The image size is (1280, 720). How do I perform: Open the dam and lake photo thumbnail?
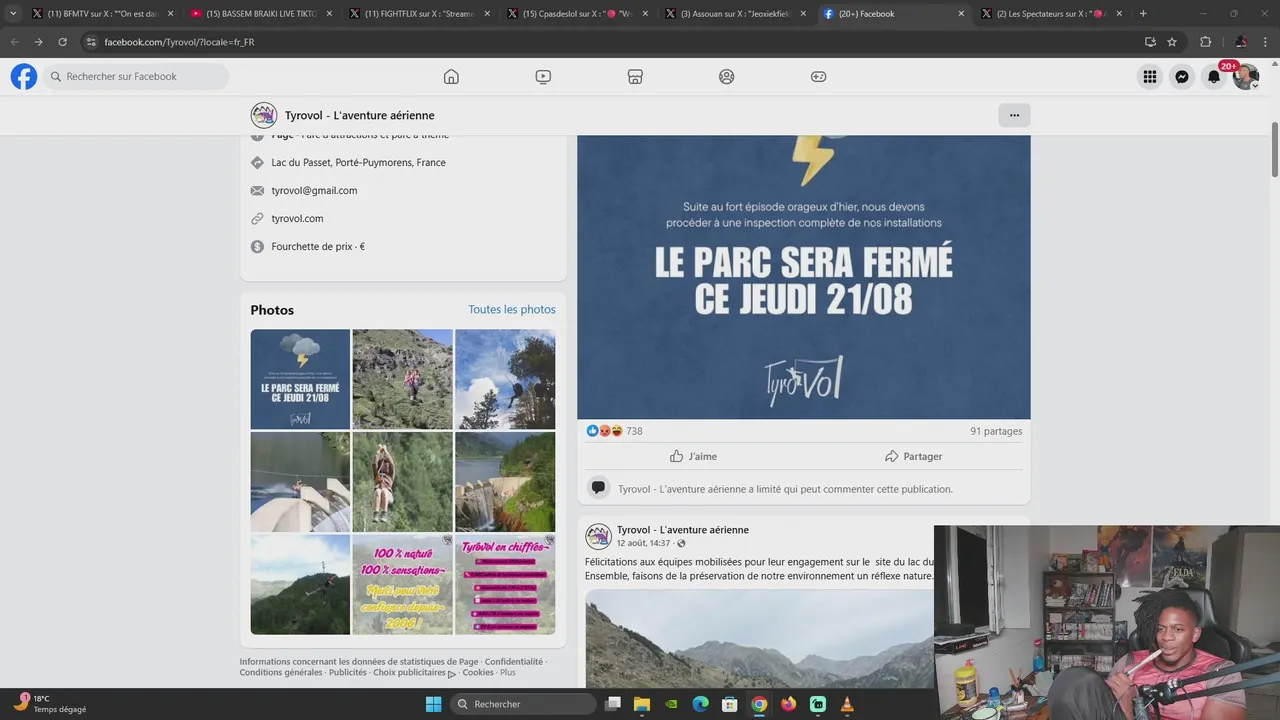pos(505,482)
